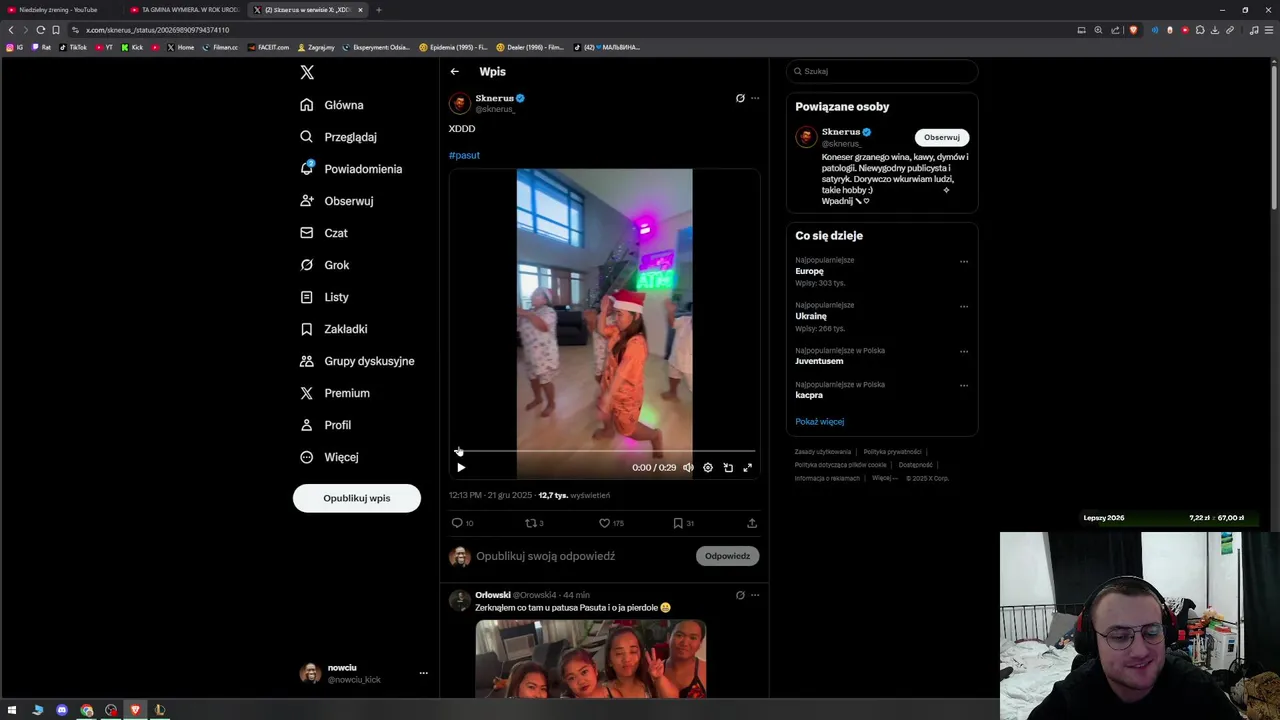Enter video fullscreen mode

click(x=747, y=467)
